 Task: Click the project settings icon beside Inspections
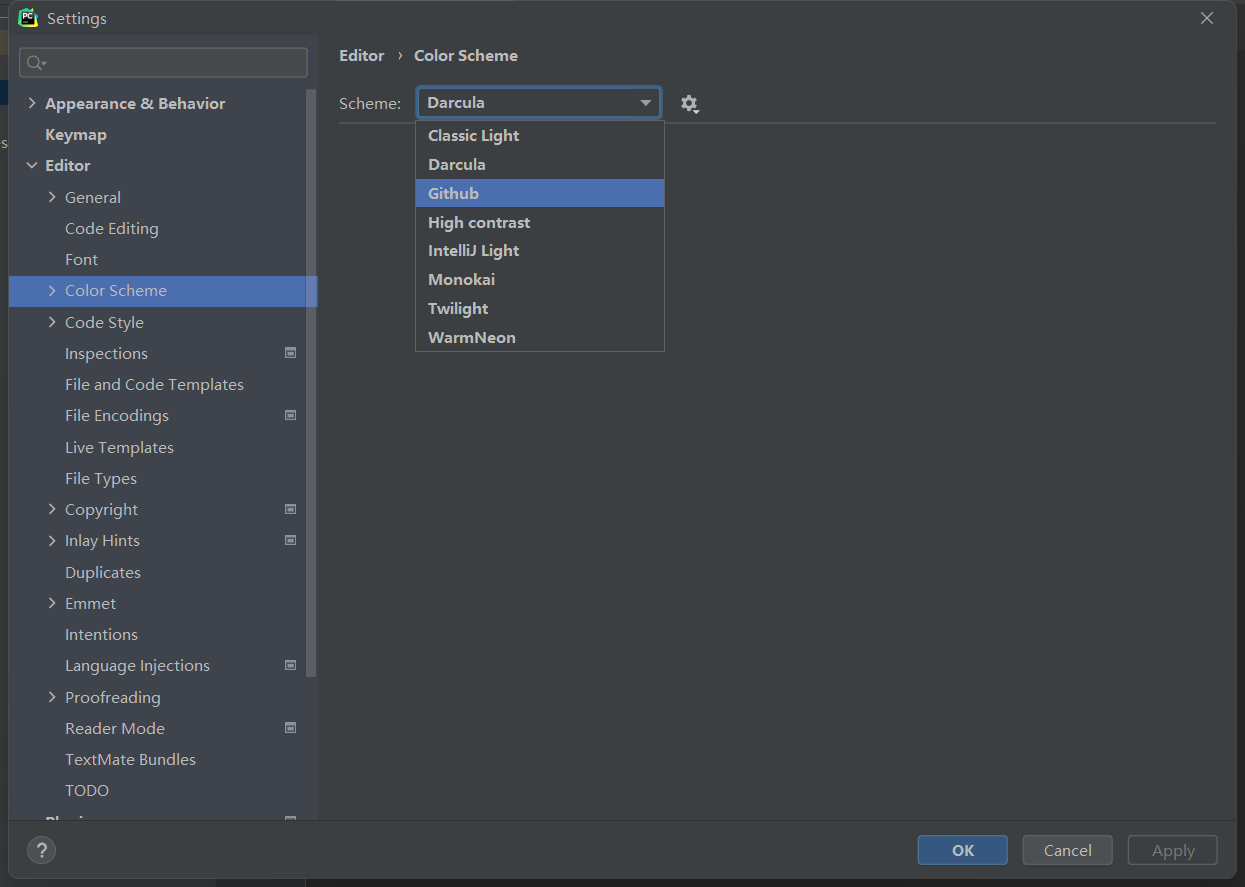290,353
